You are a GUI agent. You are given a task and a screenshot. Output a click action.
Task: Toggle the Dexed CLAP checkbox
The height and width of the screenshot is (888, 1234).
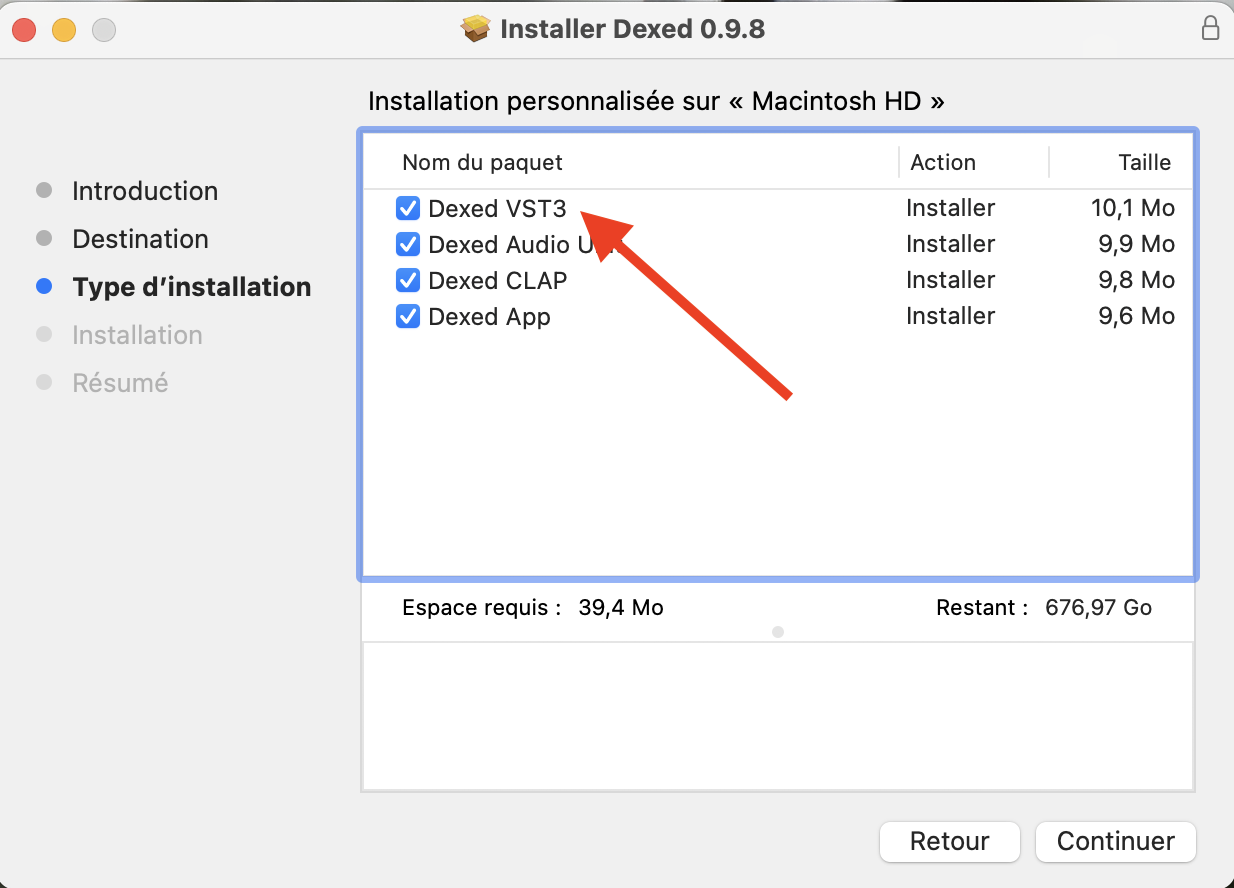coord(408,281)
